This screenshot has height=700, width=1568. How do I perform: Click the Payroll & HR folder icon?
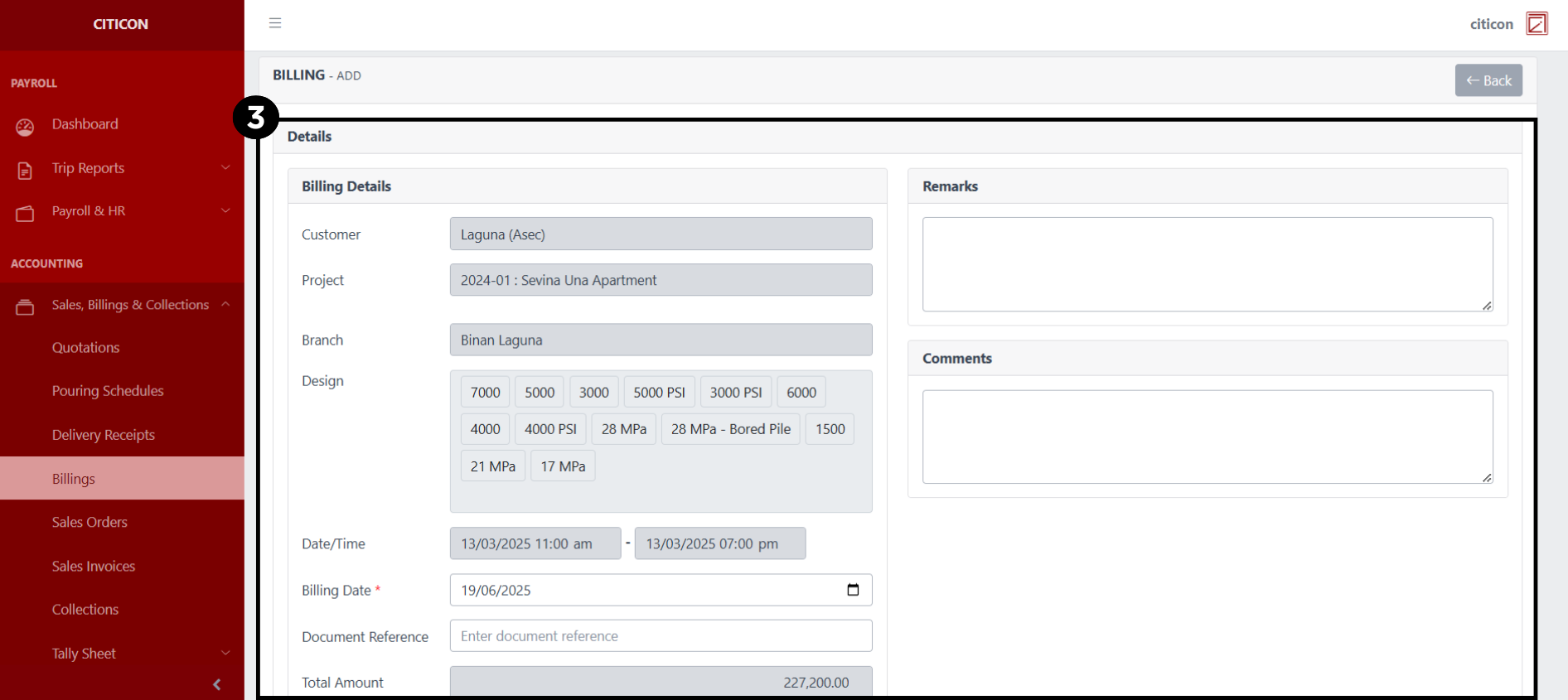[25, 214]
